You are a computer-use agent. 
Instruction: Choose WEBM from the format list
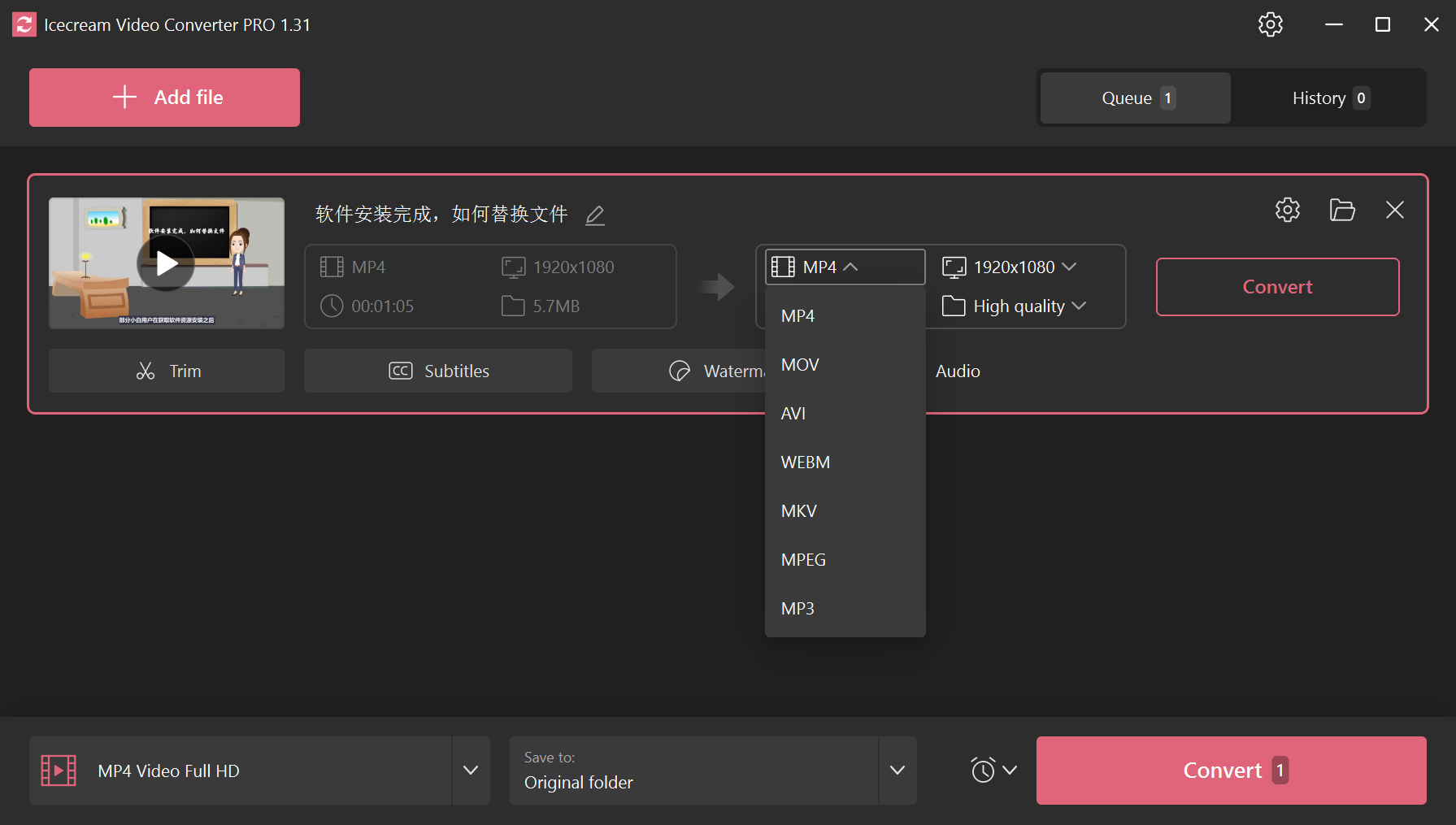click(845, 462)
